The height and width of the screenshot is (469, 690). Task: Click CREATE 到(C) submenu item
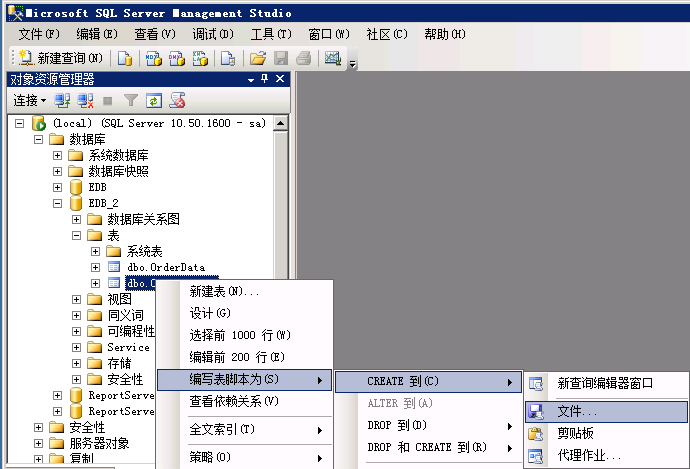(428, 381)
